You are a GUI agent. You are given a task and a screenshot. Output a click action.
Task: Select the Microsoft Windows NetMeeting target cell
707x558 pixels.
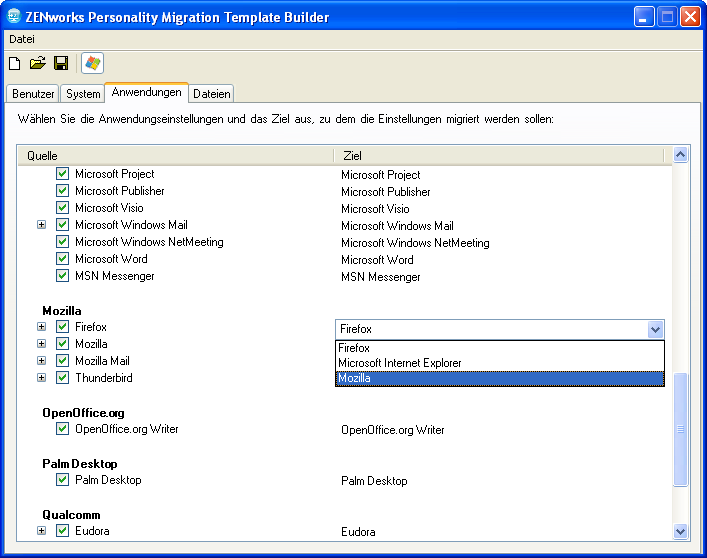coord(415,243)
